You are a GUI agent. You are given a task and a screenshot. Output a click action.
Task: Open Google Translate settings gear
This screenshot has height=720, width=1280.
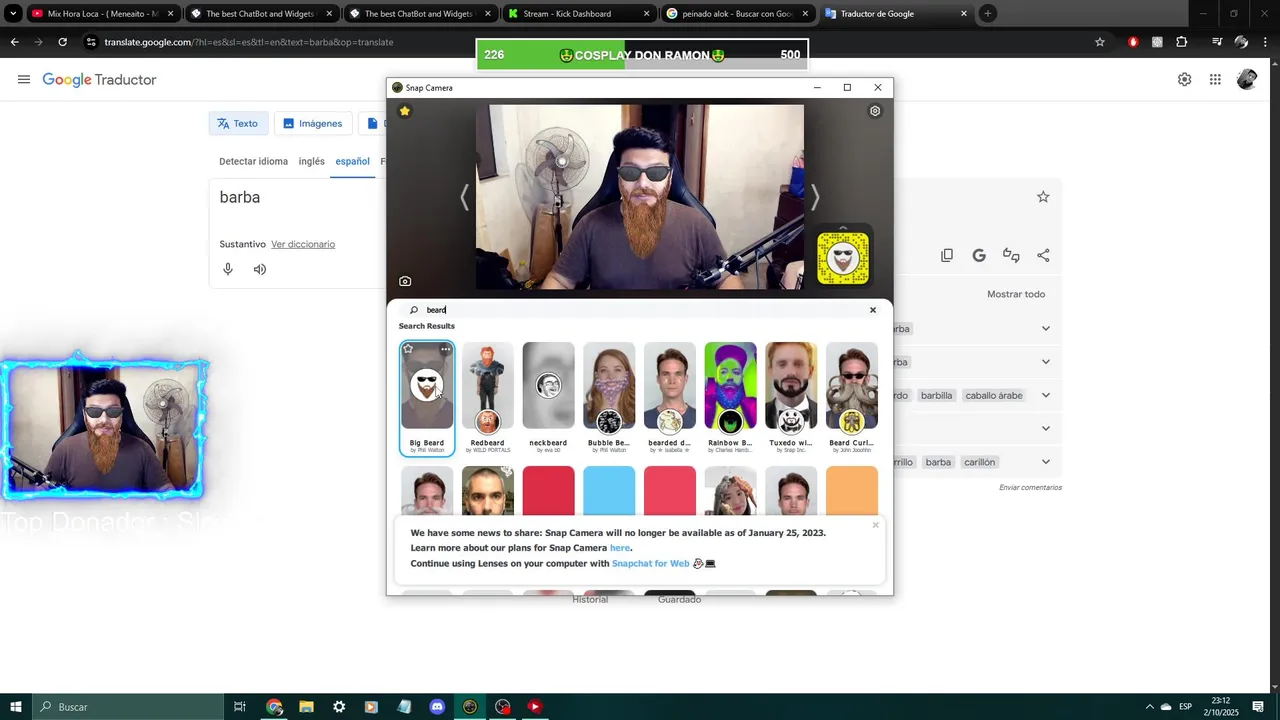[1184, 80]
